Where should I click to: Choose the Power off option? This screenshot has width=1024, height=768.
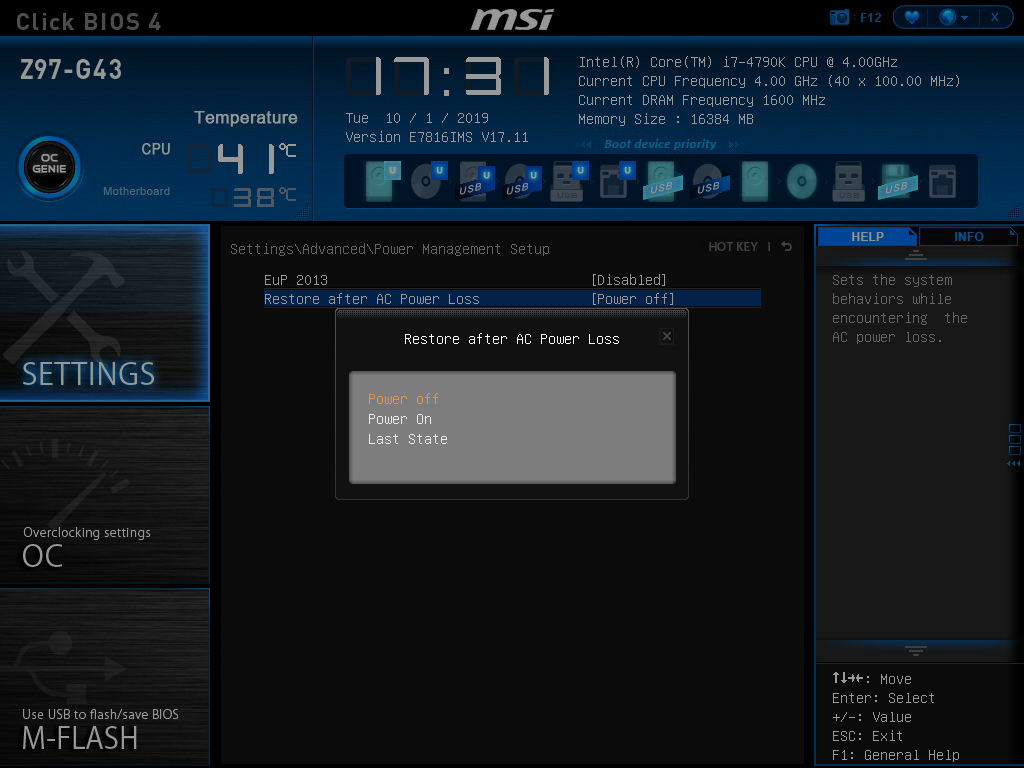point(403,399)
